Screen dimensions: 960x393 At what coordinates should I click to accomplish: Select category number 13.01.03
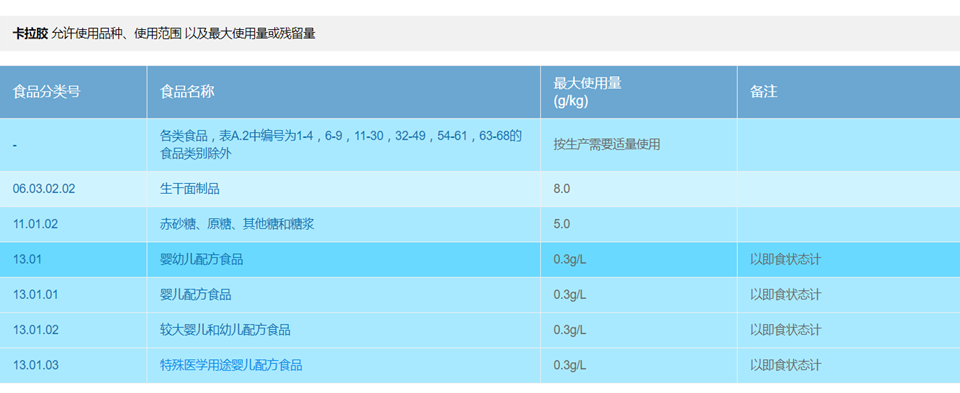coord(36,365)
